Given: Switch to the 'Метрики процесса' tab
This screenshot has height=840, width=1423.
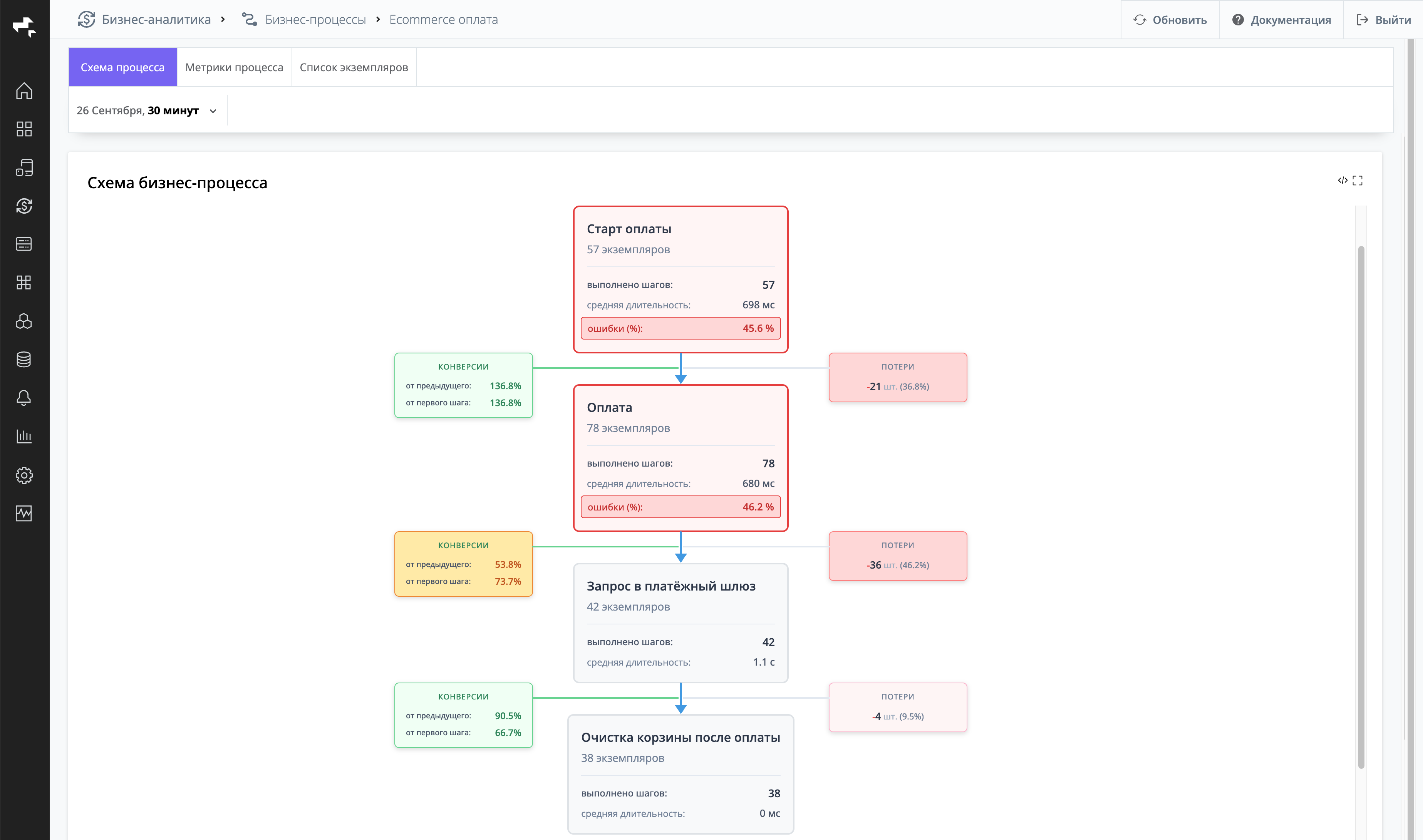Looking at the screenshot, I should click(x=235, y=67).
